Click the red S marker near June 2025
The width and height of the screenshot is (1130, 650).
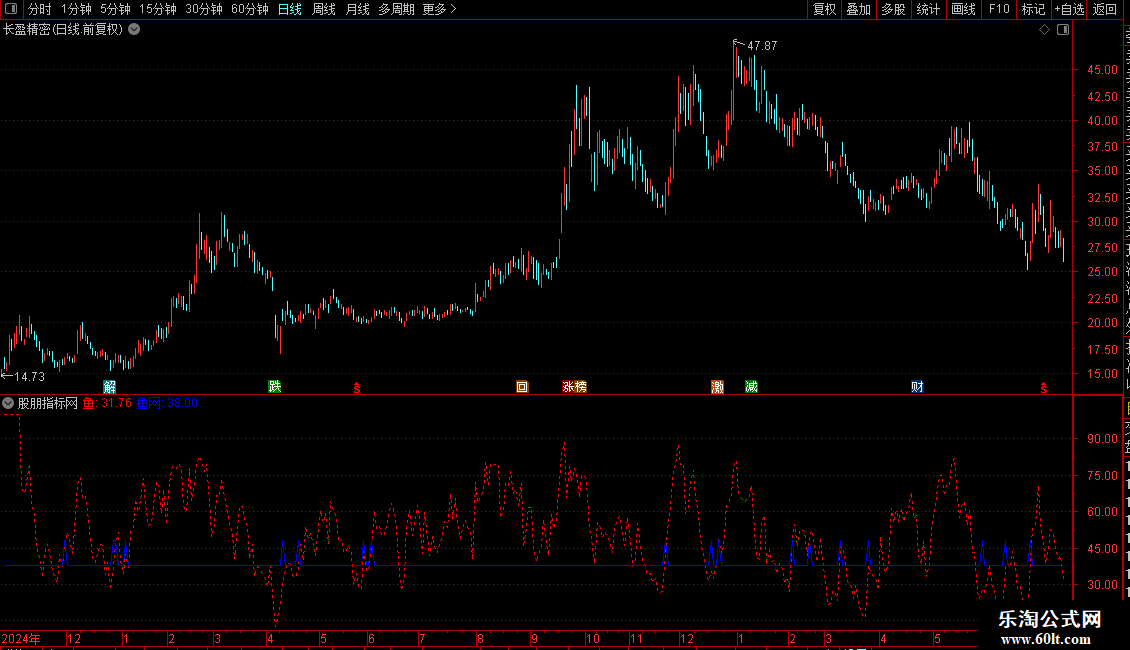[1044, 388]
